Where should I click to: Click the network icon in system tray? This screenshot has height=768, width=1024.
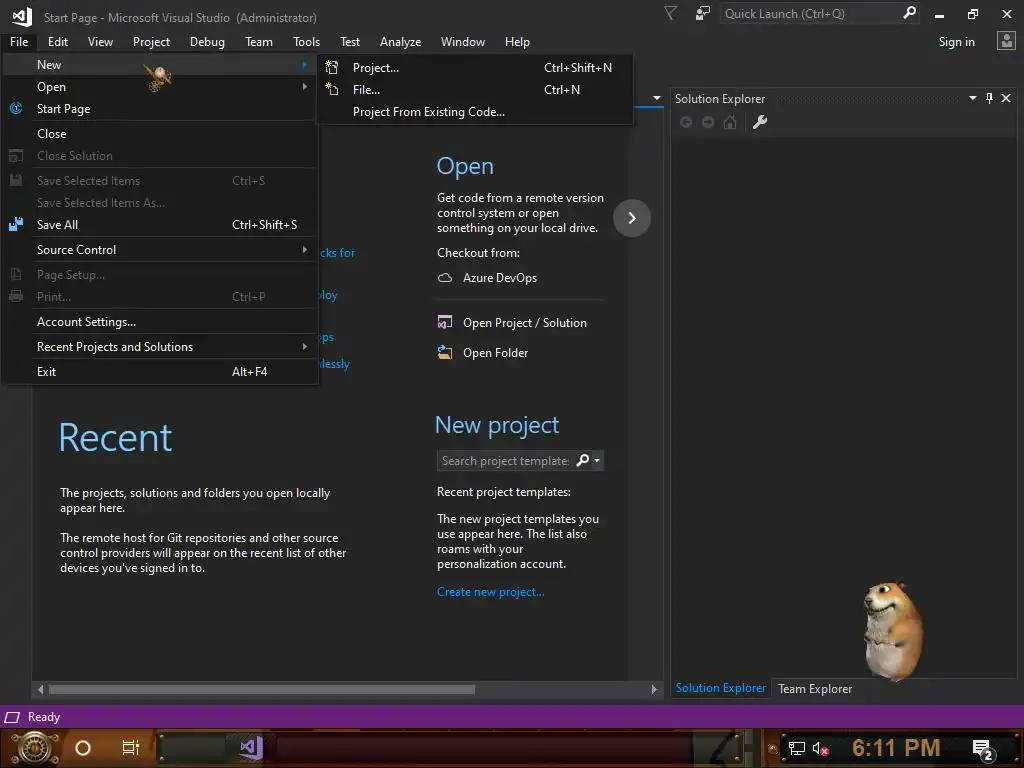coord(797,748)
